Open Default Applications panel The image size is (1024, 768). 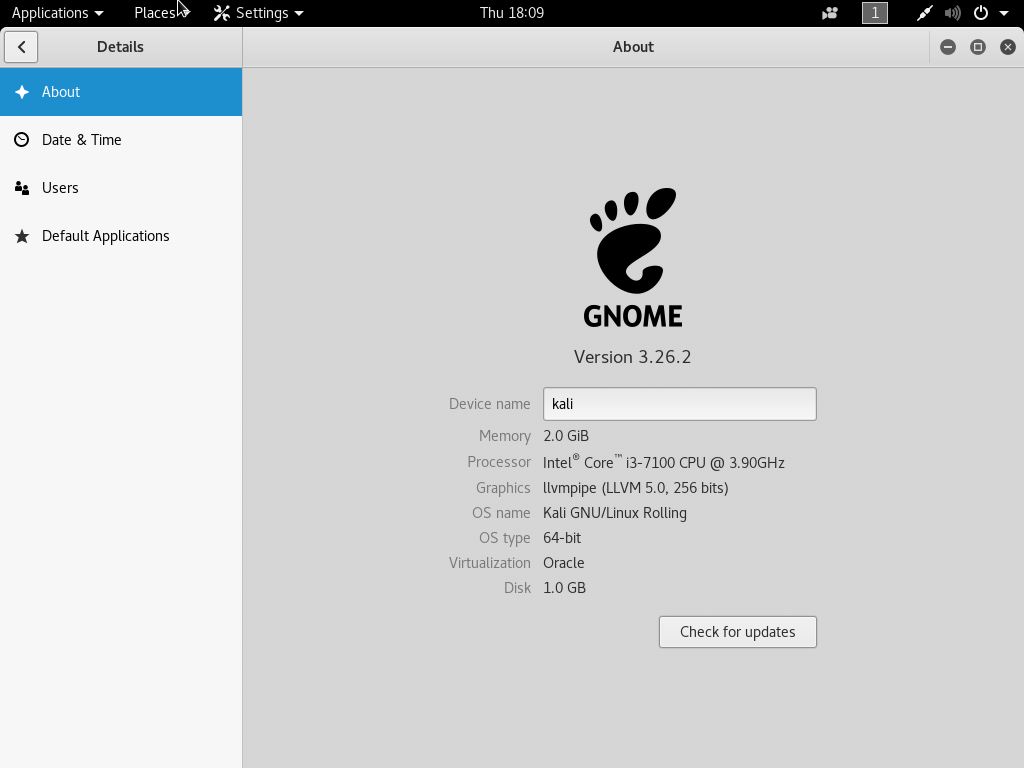pos(121,236)
